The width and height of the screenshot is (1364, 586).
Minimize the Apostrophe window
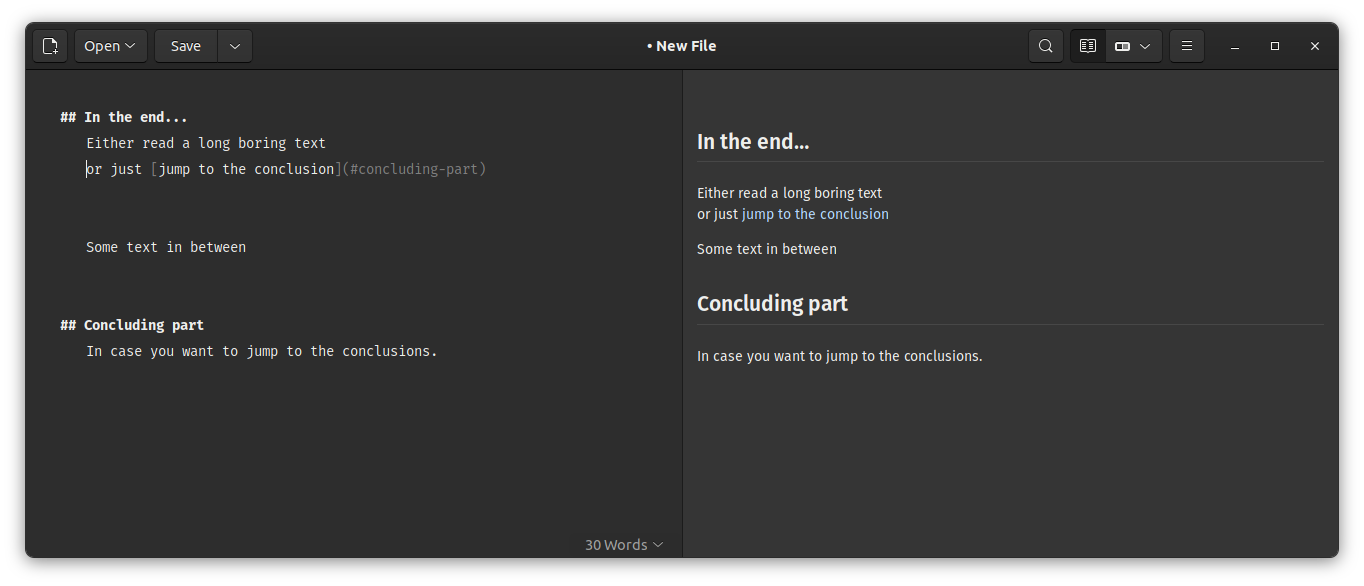[1234, 45]
